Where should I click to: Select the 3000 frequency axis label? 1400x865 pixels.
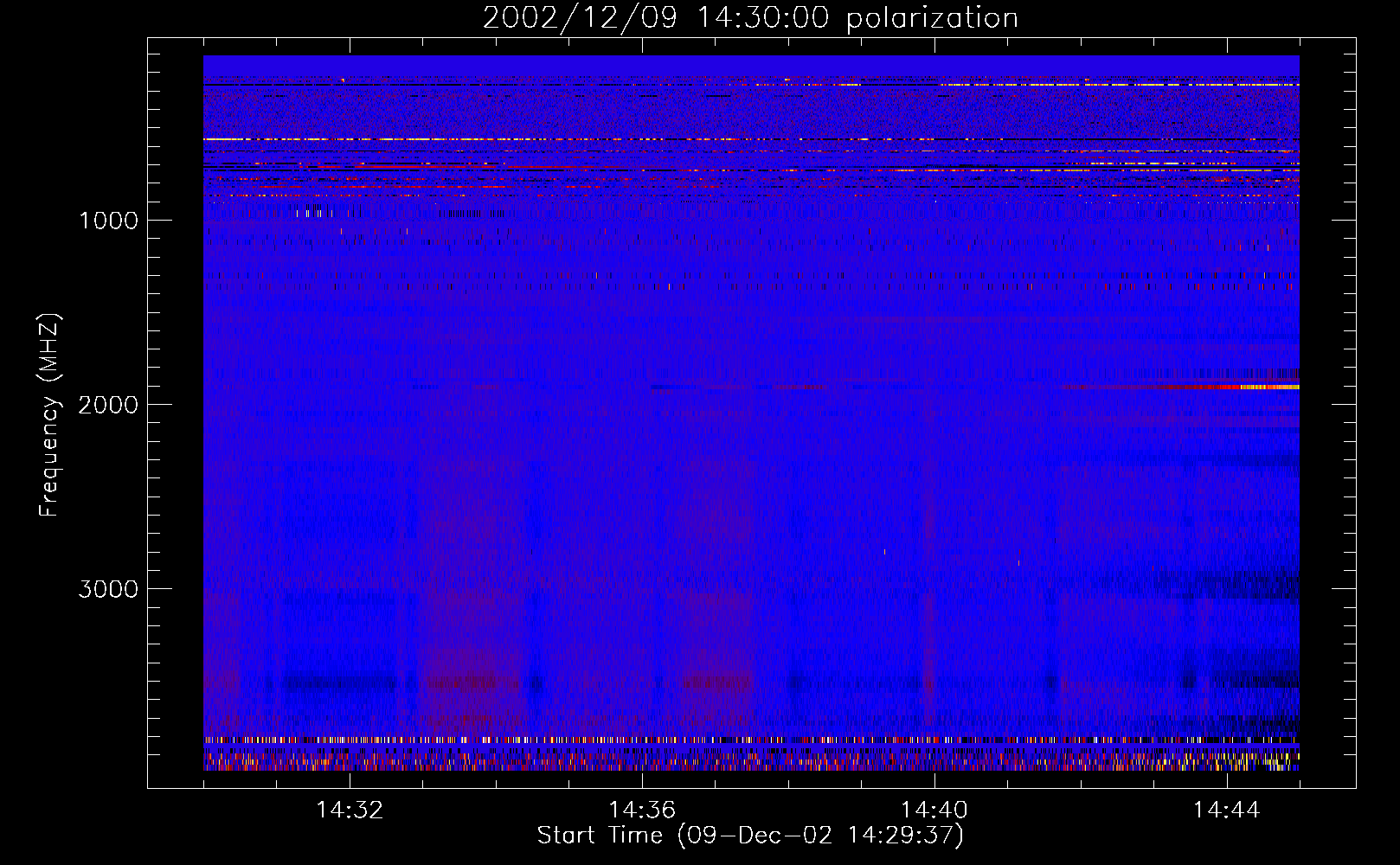[x=108, y=589]
